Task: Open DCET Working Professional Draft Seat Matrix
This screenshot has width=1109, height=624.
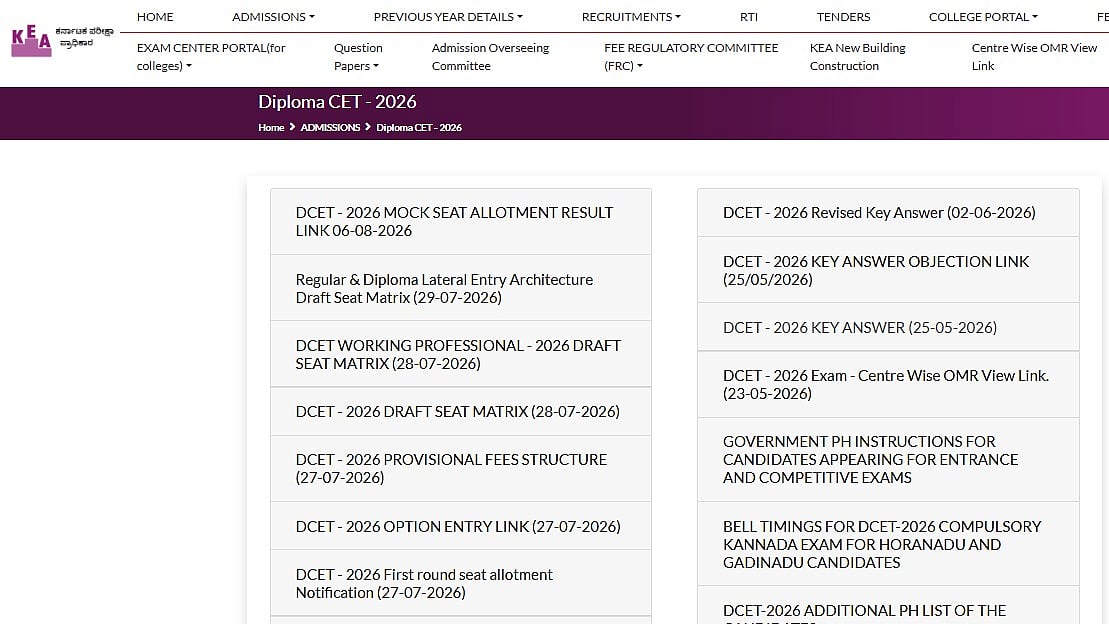Action: (460, 354)
